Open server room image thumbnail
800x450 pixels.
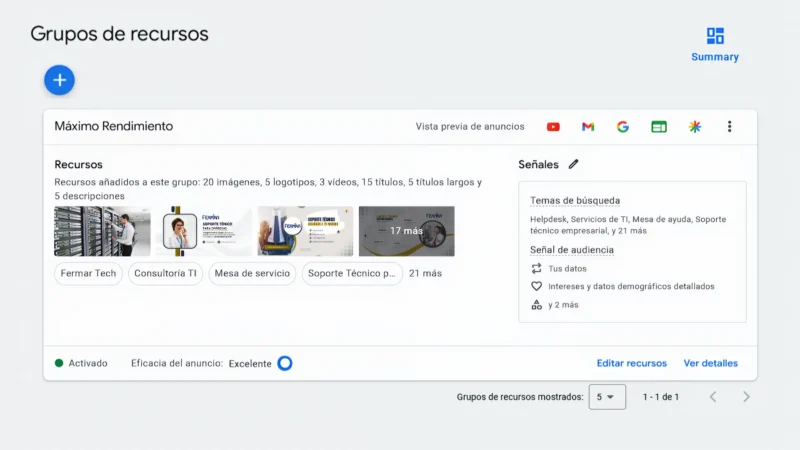tap(102, 231)
